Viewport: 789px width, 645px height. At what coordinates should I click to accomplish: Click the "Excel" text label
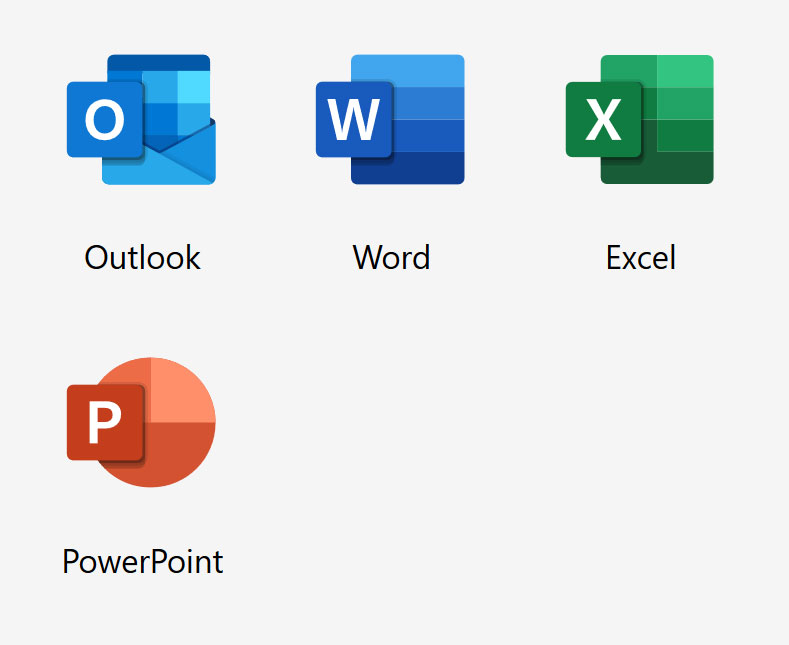pyautogui.click(x=640, y=257)
